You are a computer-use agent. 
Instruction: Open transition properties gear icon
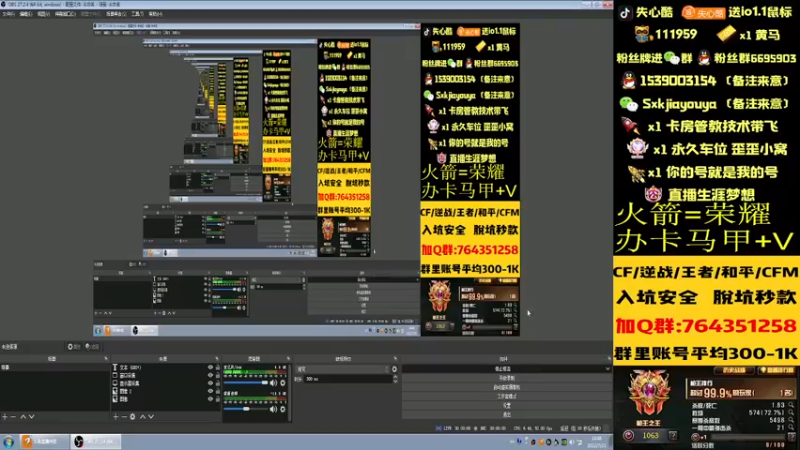[x=394, y=369]
